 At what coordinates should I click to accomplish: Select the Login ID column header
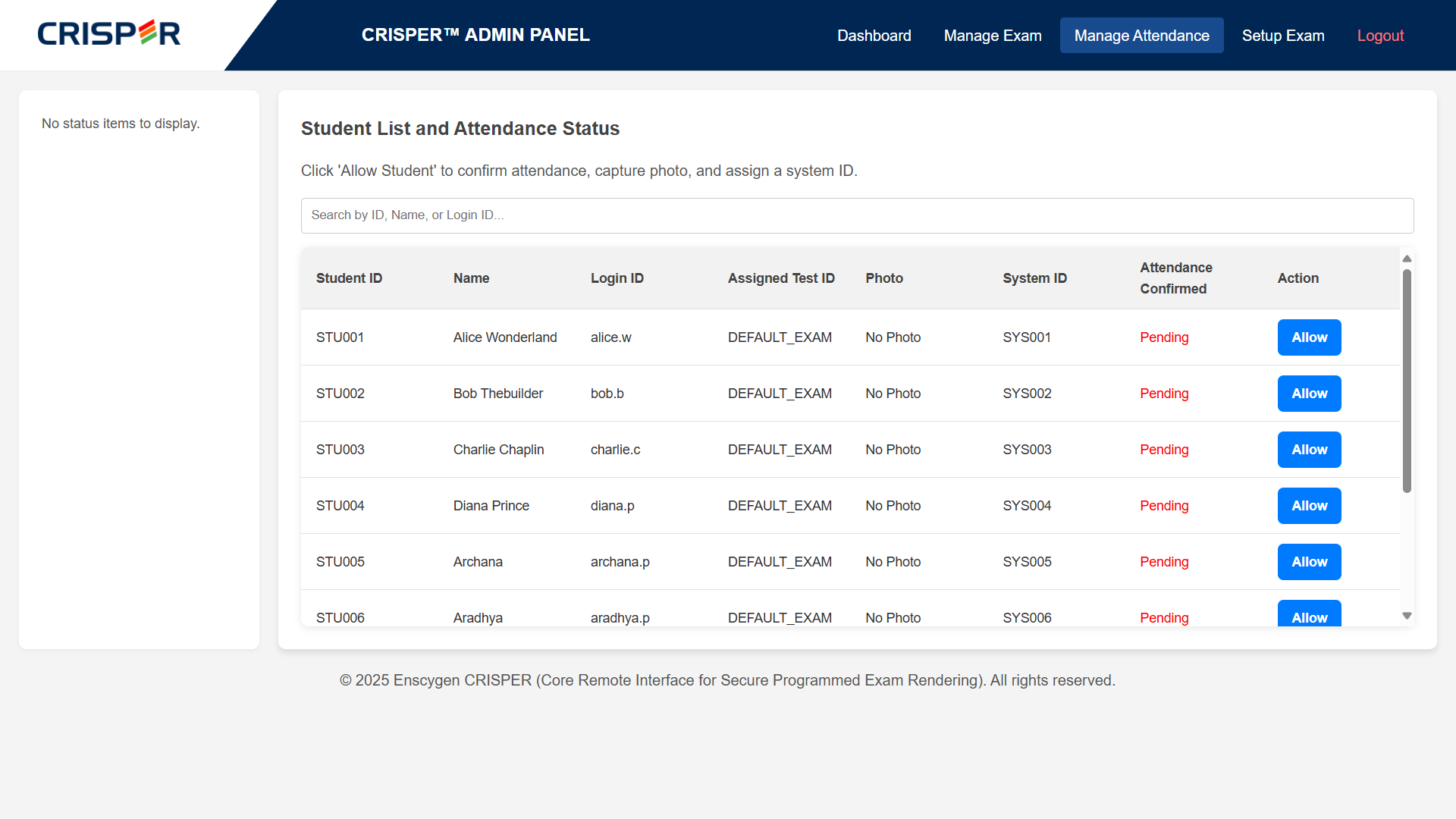617,278
